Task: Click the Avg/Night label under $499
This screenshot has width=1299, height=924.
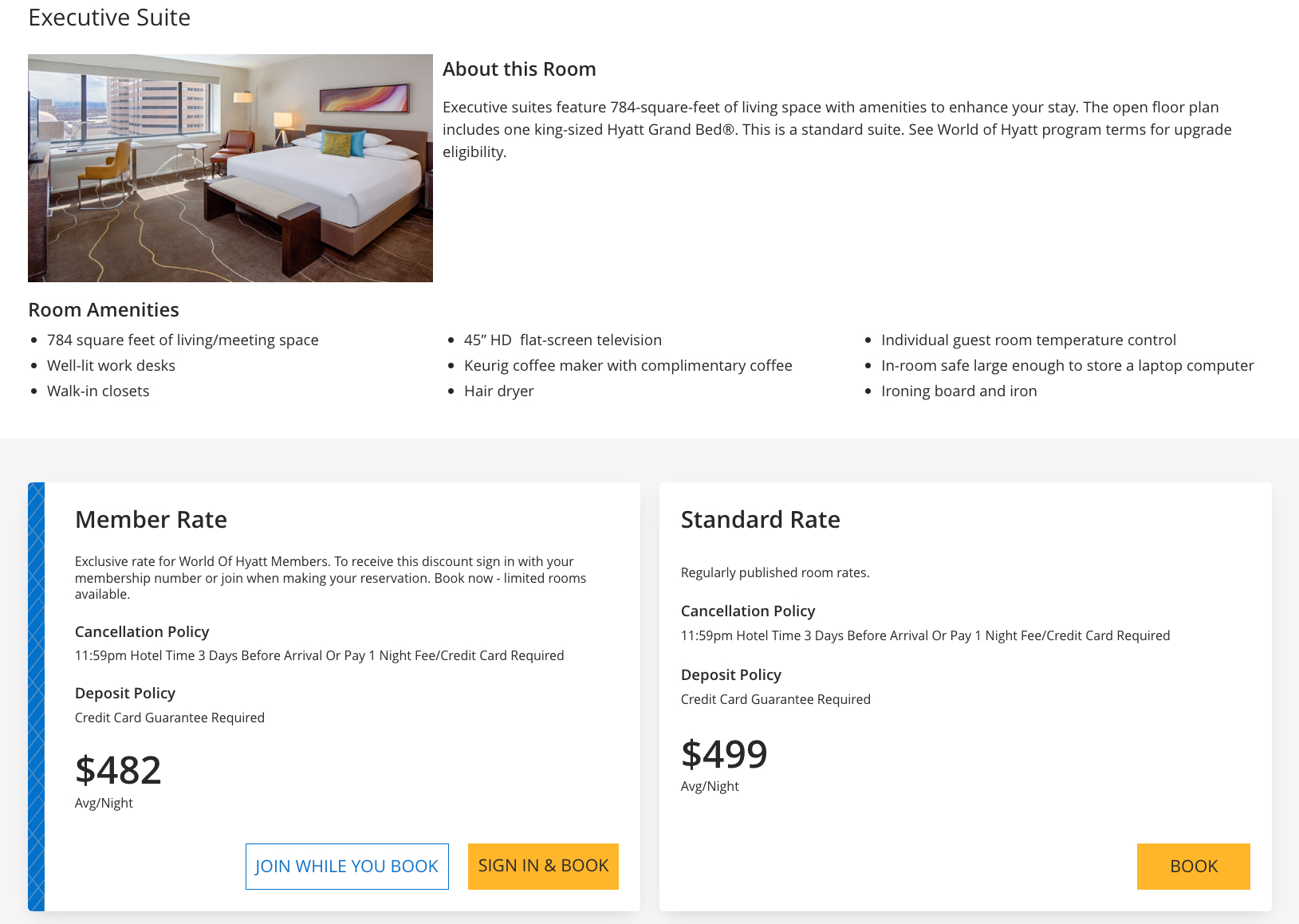Action: pyautogui.click(x=710, y=786)
